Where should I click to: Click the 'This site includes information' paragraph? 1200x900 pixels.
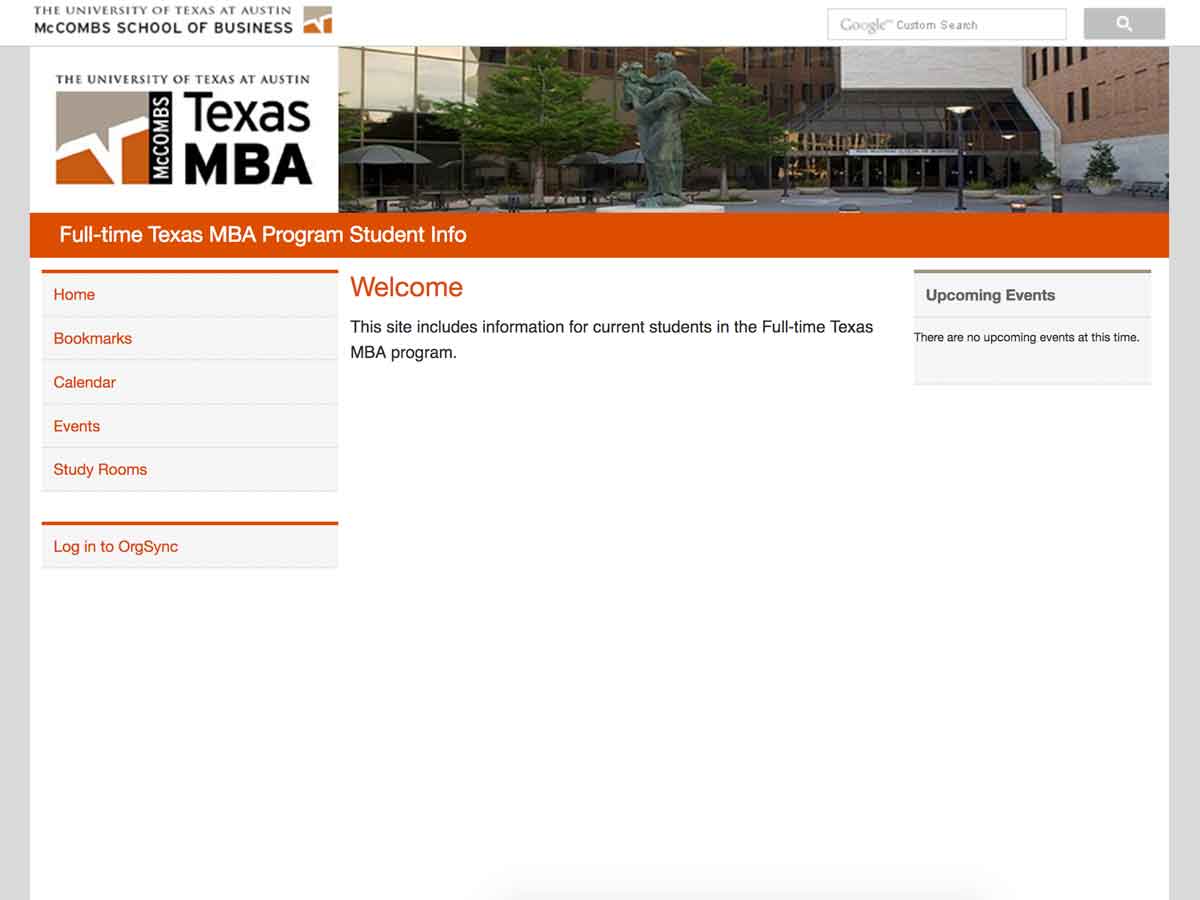click(612, 340)
